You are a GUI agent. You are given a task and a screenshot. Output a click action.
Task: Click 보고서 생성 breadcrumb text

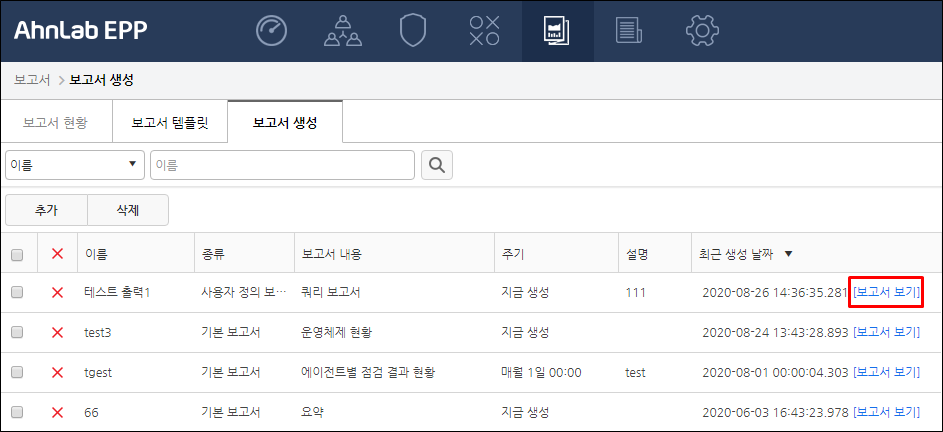[102, 81]
